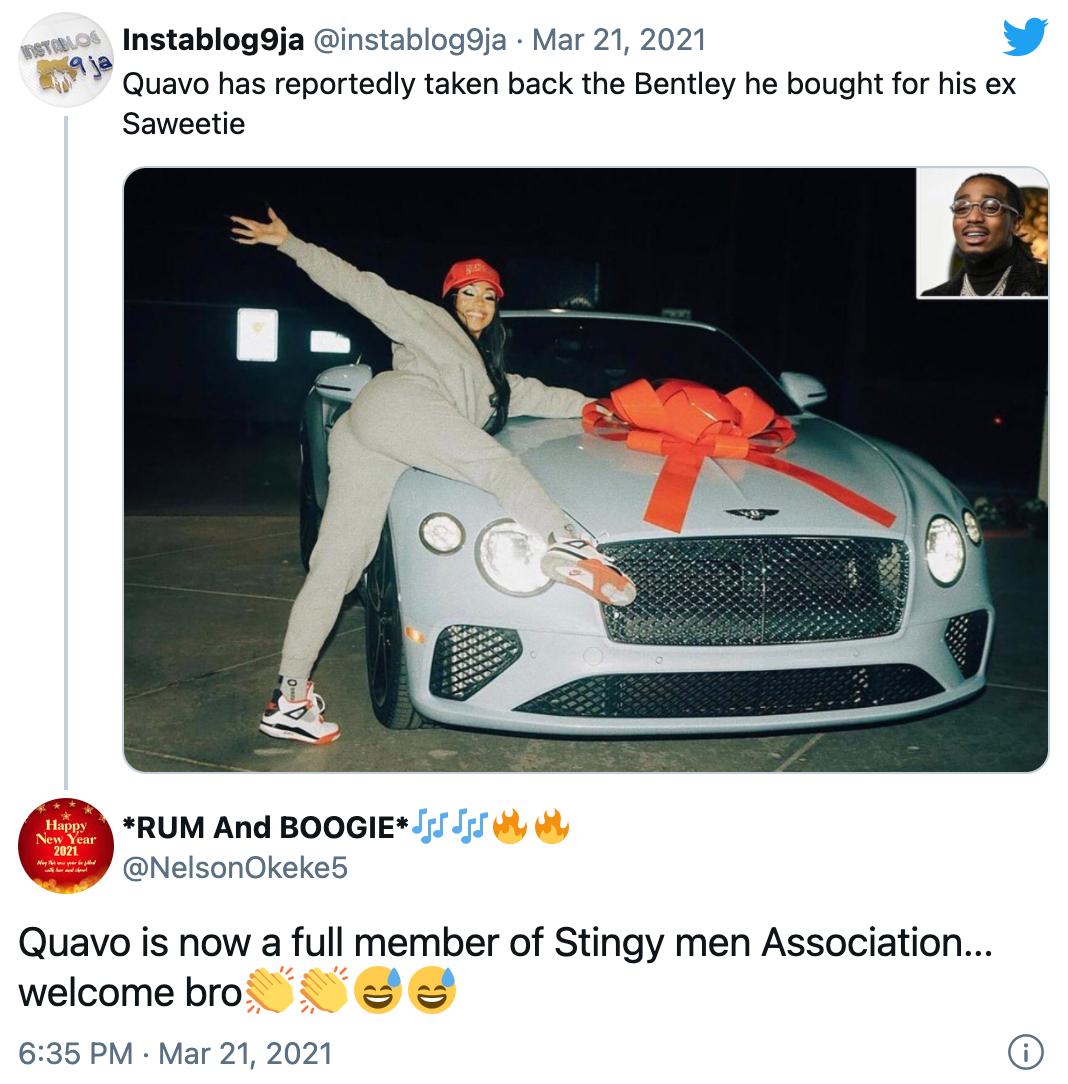Click the first clapping hands emoji

point(270,990)
